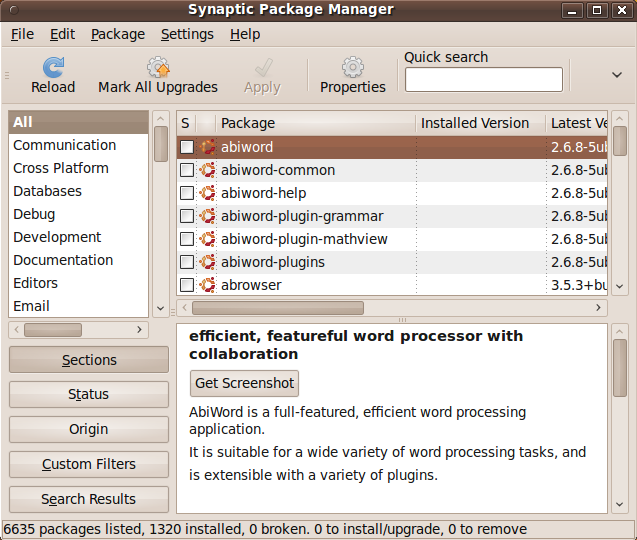The width and height of the screenshot is (637, 540).
Task: Focus the Quick search input field
Action: click(484, 80)
